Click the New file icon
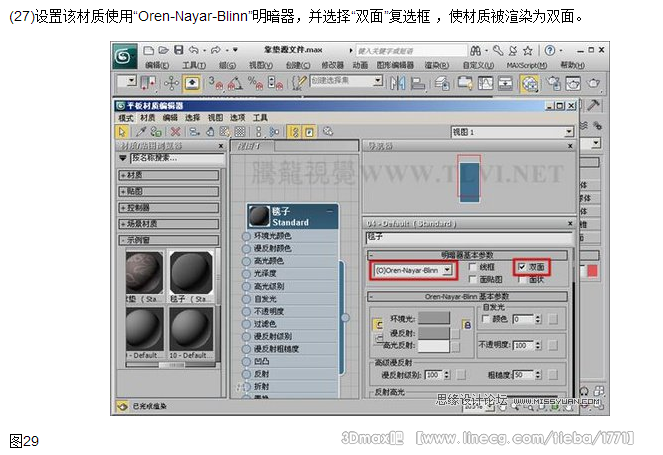Screen dimensions: 663x455 pyautogui.click(x=148, y=50)
